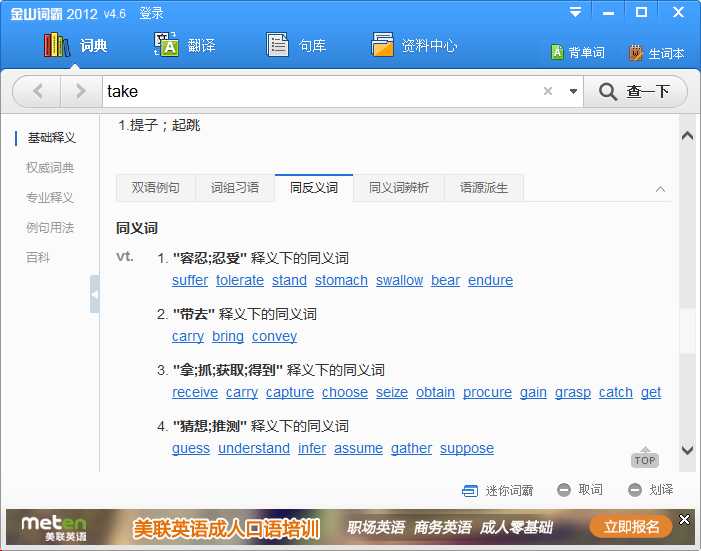Open the synonym link obtain
Image resolution: width=701 pixels, height=551 pixels.
(435, 392)
